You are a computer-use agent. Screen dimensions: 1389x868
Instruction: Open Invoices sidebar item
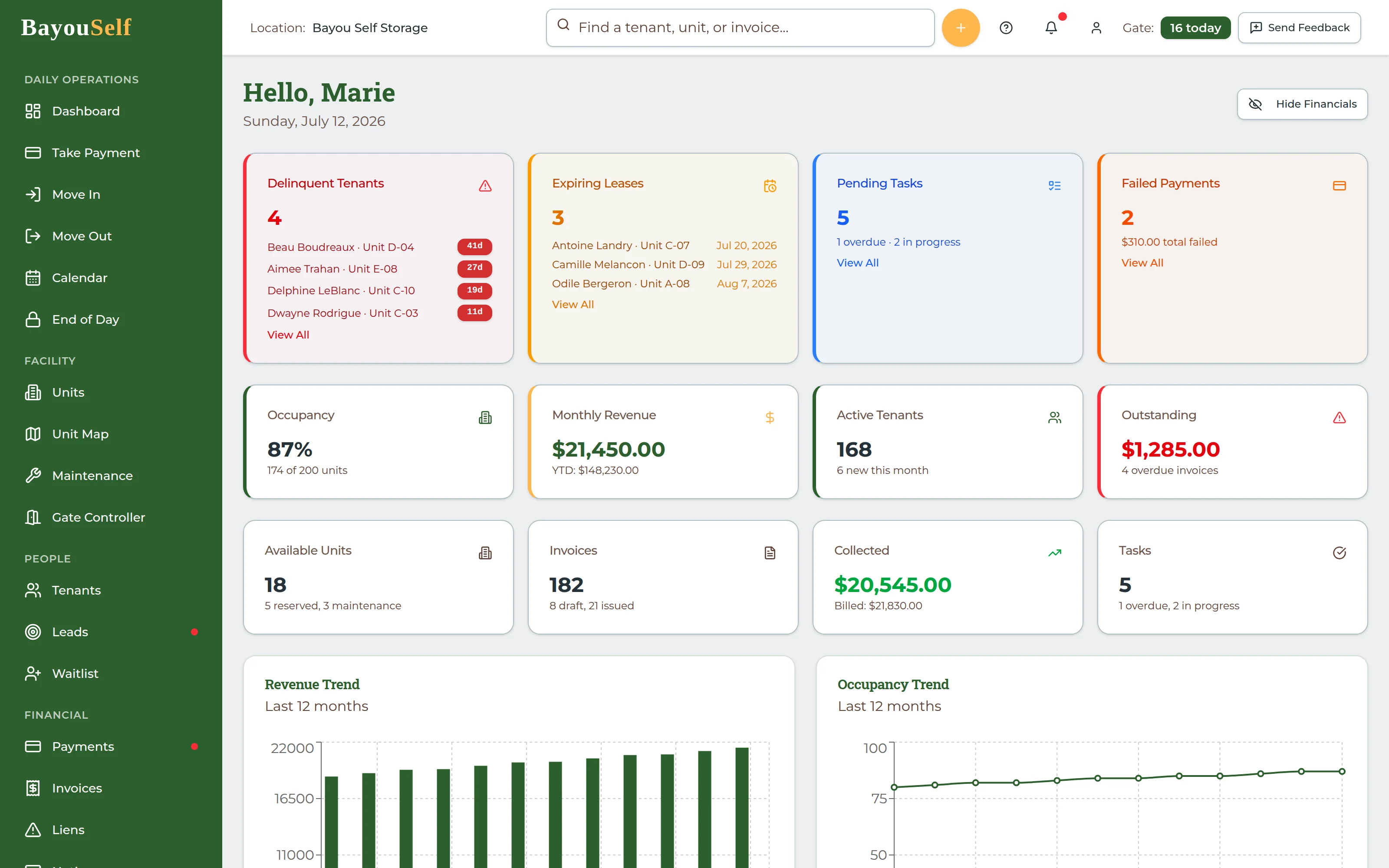point(111,788)
